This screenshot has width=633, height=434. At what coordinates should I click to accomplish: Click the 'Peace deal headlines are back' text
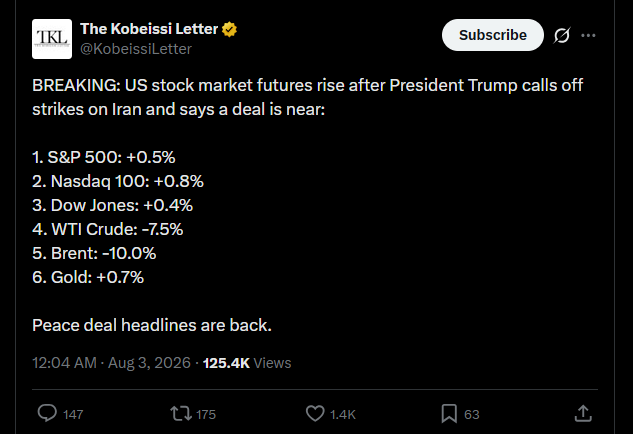click(152, 325)
